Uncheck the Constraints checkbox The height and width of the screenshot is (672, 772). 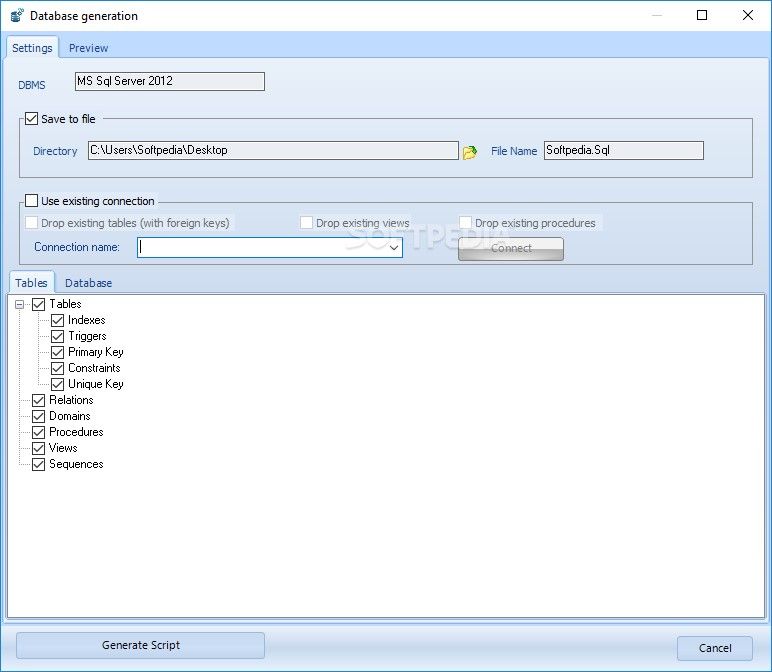click(x=58, y=368)
